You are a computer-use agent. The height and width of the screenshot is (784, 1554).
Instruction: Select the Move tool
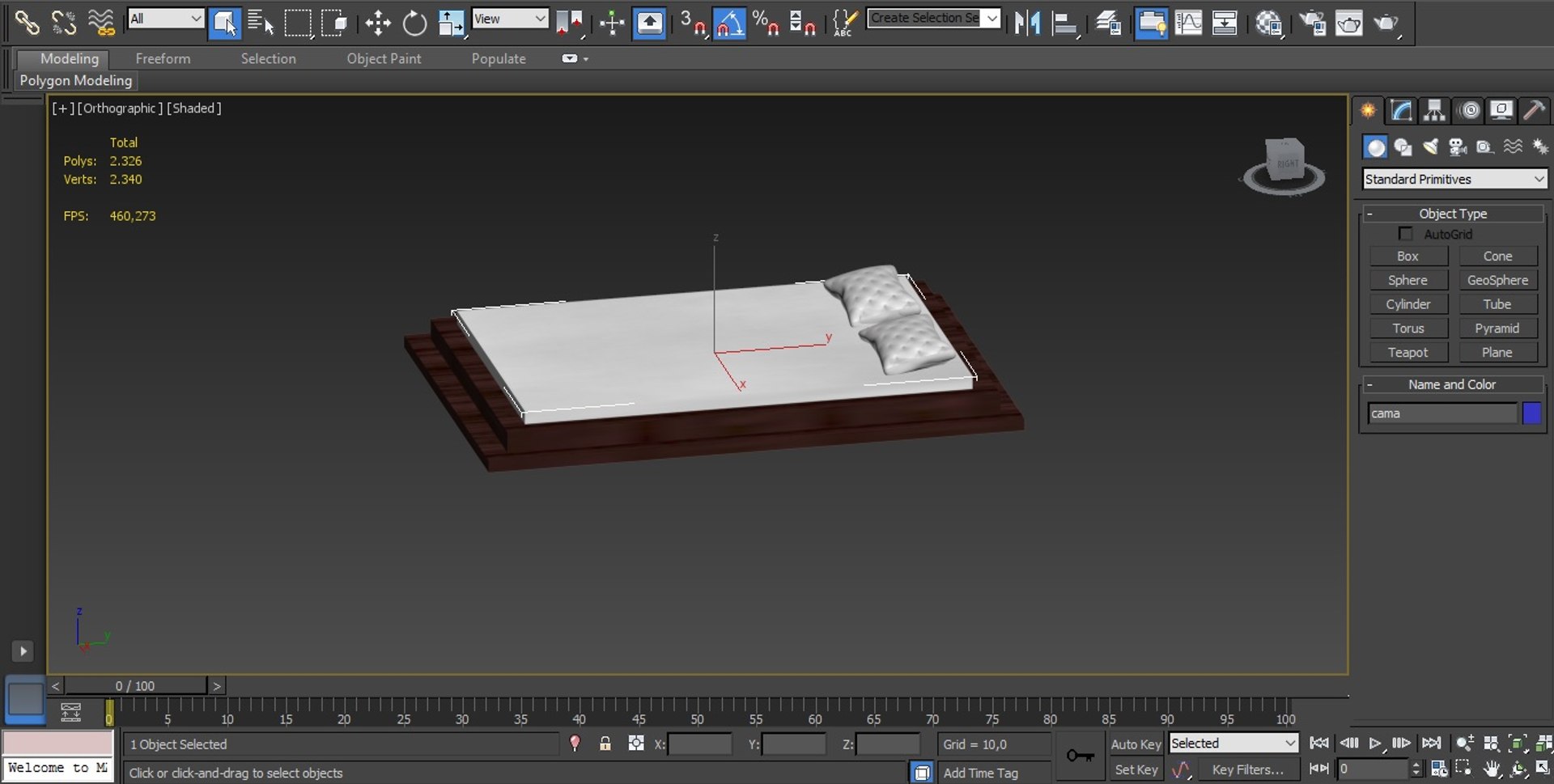point(378,23)
